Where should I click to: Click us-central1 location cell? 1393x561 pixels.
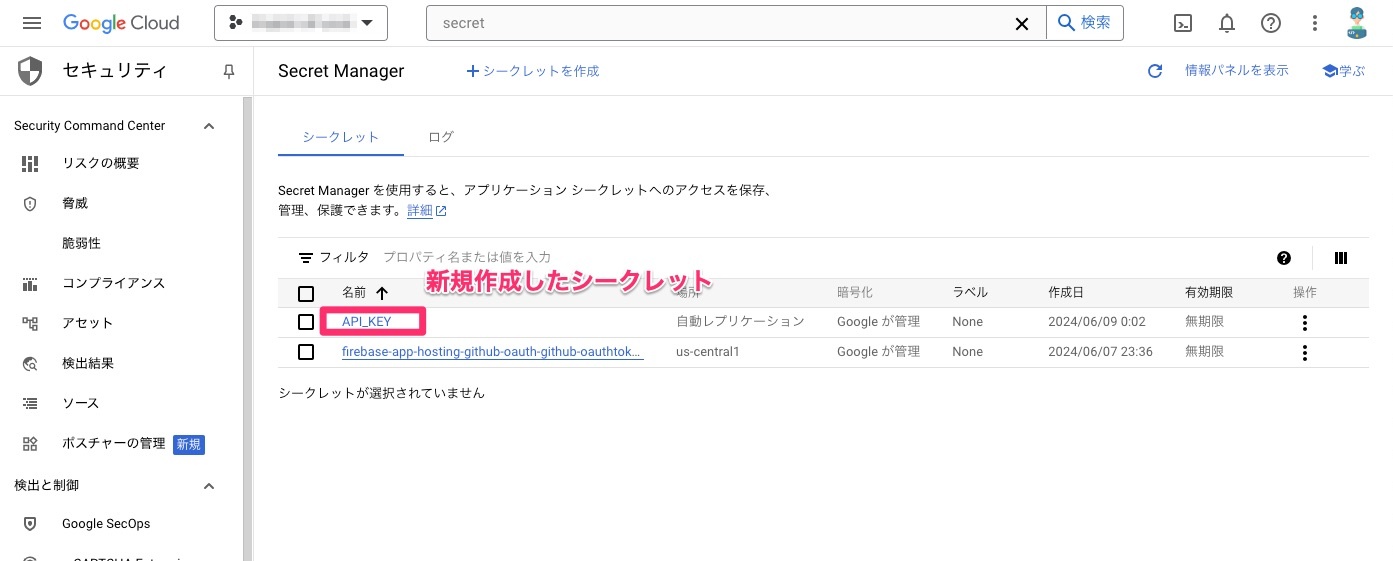pos(708,352)
